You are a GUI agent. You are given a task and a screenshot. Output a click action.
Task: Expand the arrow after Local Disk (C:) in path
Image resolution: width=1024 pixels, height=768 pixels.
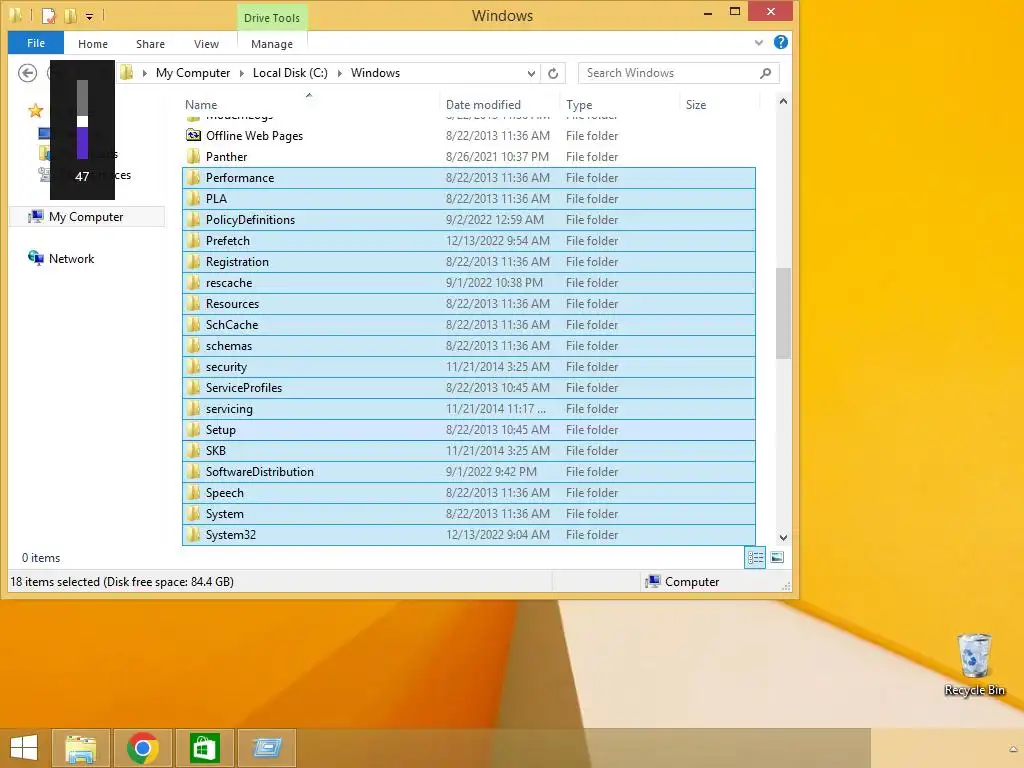coord(340,73)
